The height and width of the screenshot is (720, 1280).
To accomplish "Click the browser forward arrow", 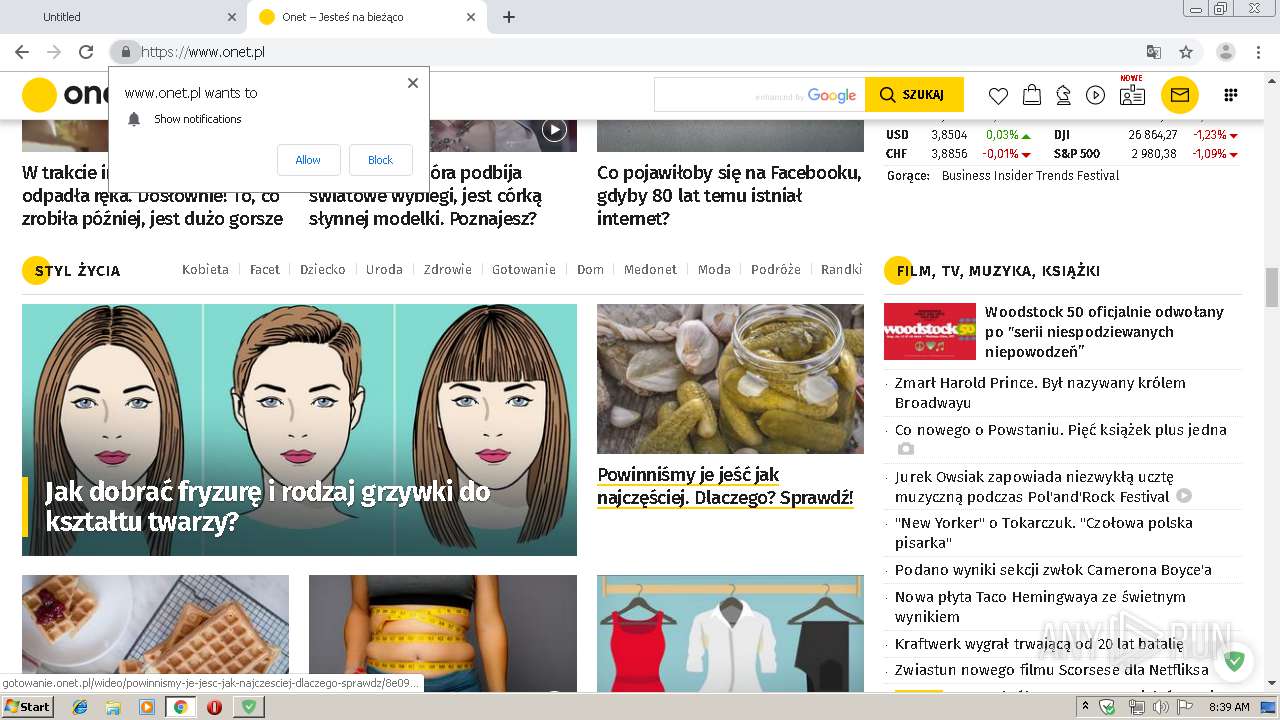I will coord(54,52).
